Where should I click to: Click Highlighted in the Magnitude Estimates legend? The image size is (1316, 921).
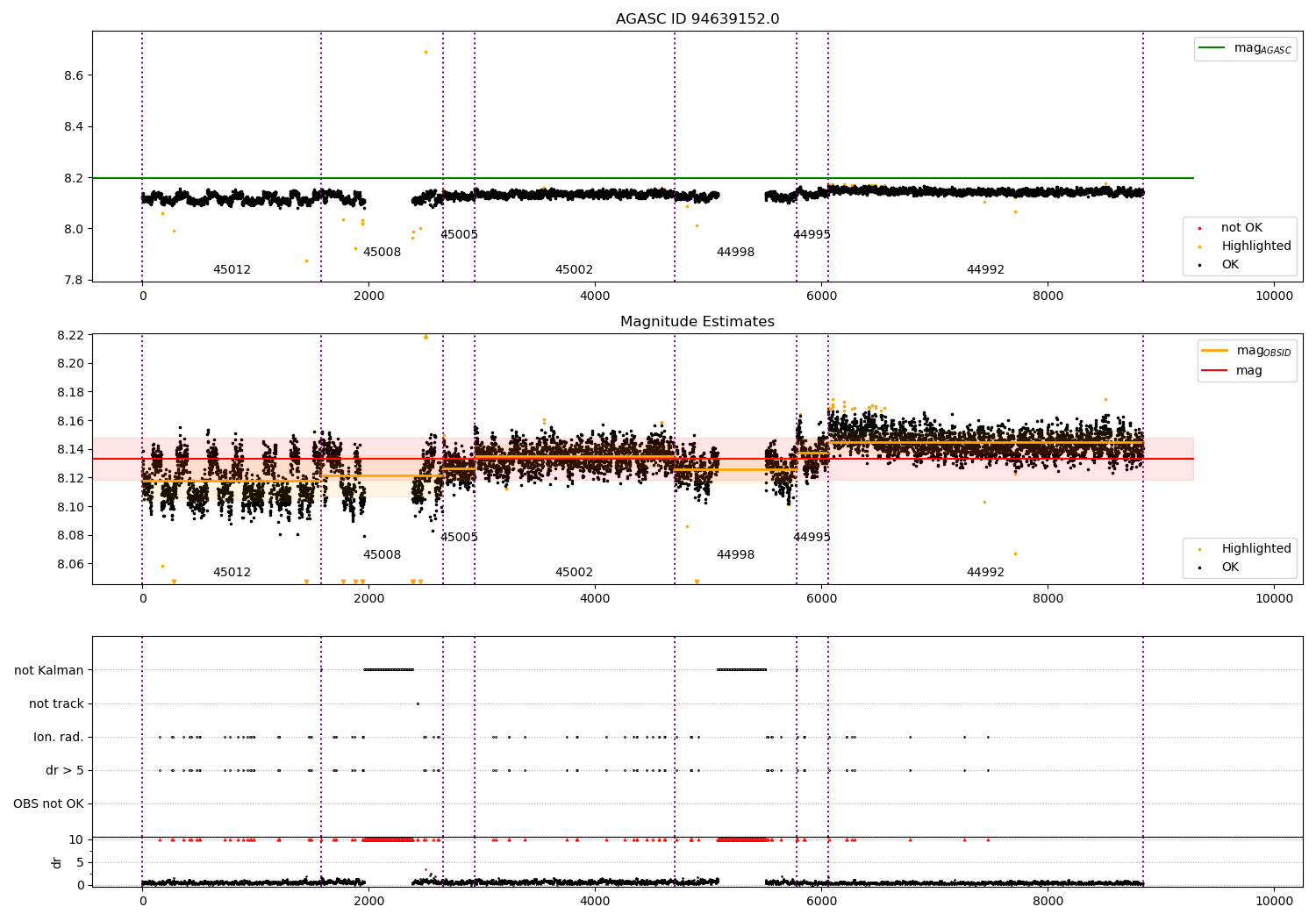pyautogui.click(x=1245, y=548)
